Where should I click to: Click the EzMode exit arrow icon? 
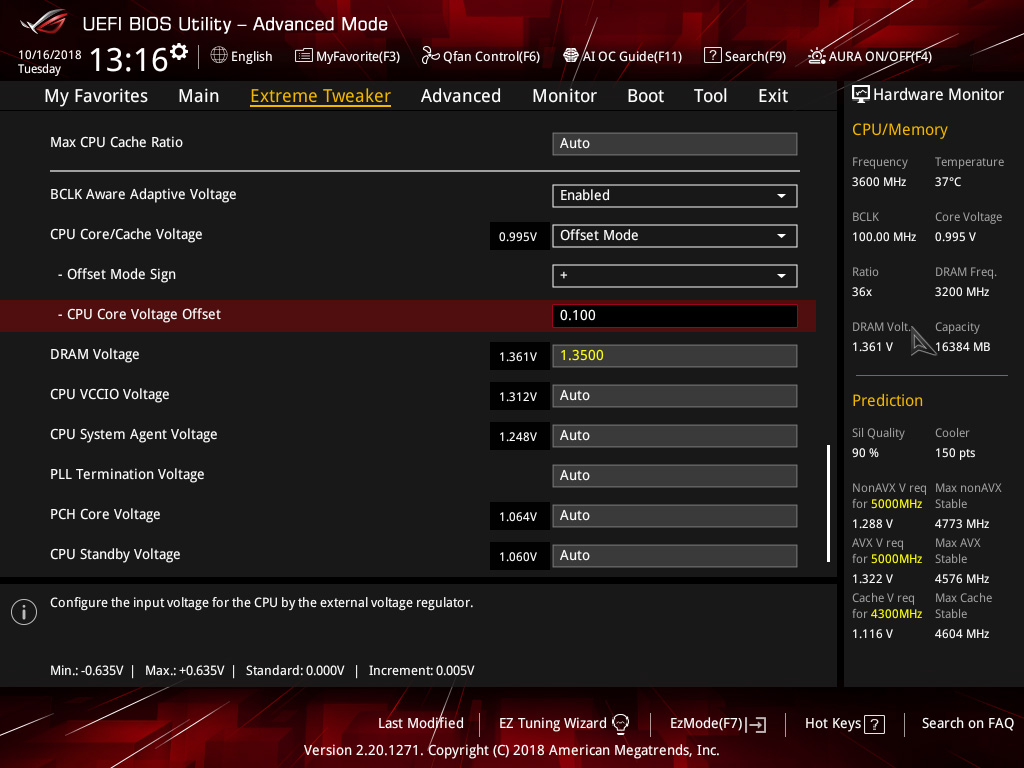tap(756, 724)
